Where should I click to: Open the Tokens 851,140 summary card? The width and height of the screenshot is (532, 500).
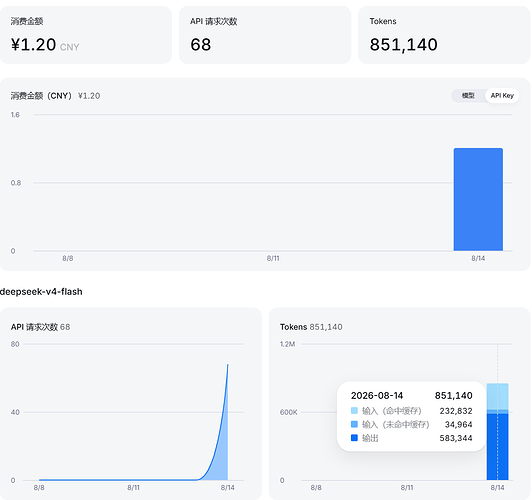tap(444, 35)
